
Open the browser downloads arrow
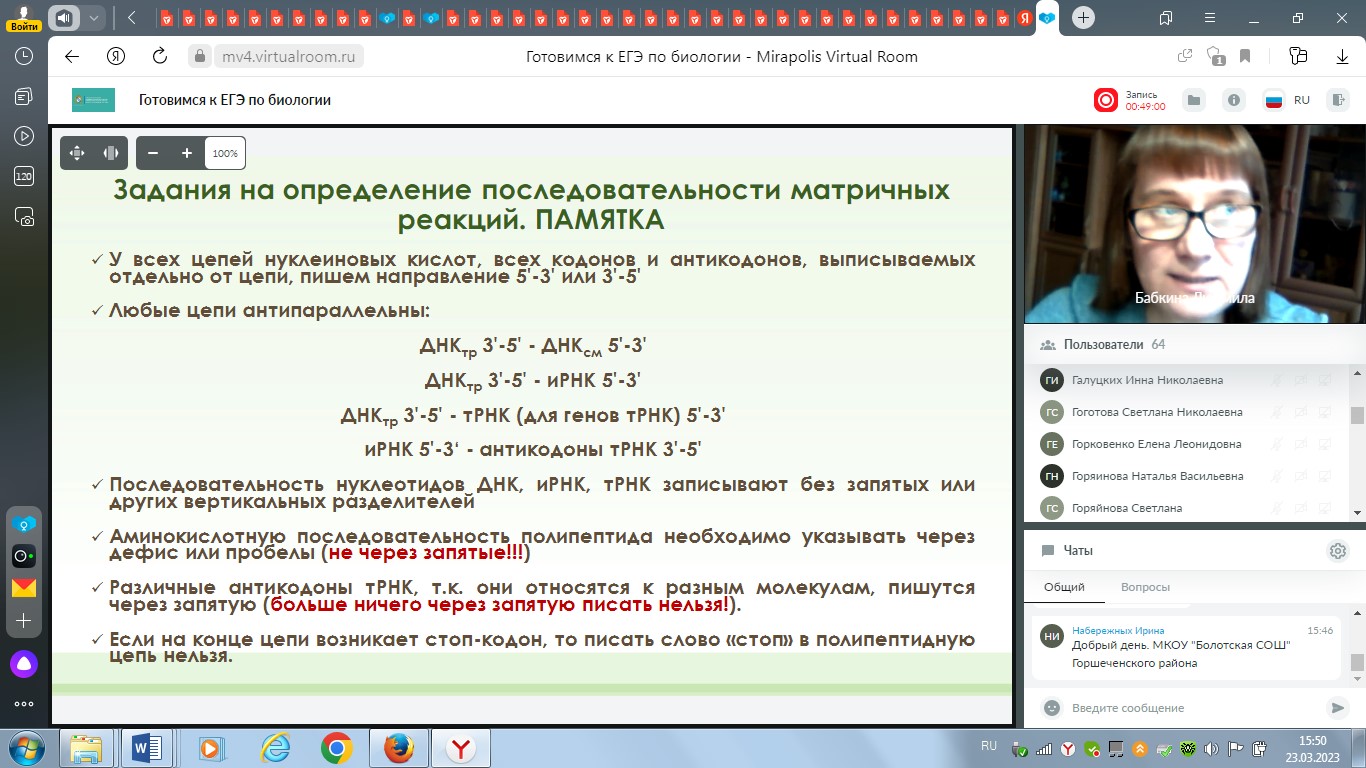click(x=1343, y=57)
